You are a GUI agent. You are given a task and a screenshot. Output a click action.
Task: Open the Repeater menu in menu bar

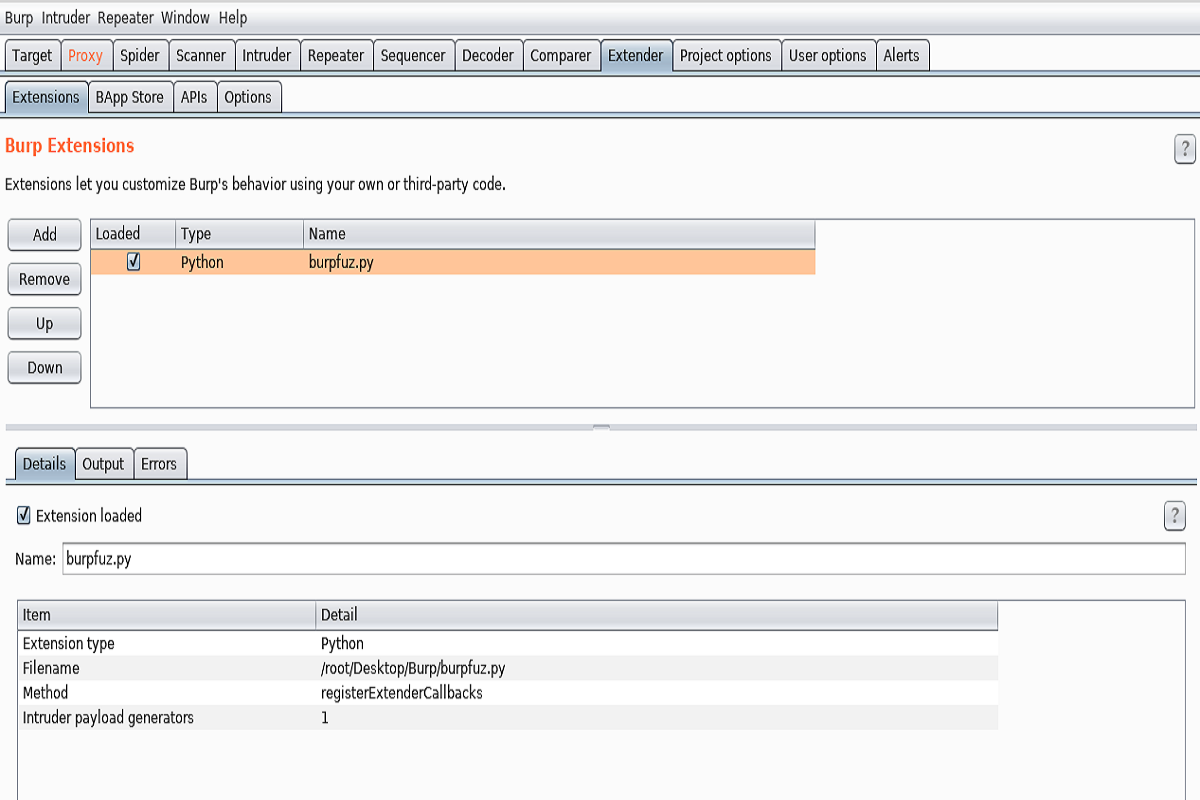pyautogui.click(x=125, y=18)
